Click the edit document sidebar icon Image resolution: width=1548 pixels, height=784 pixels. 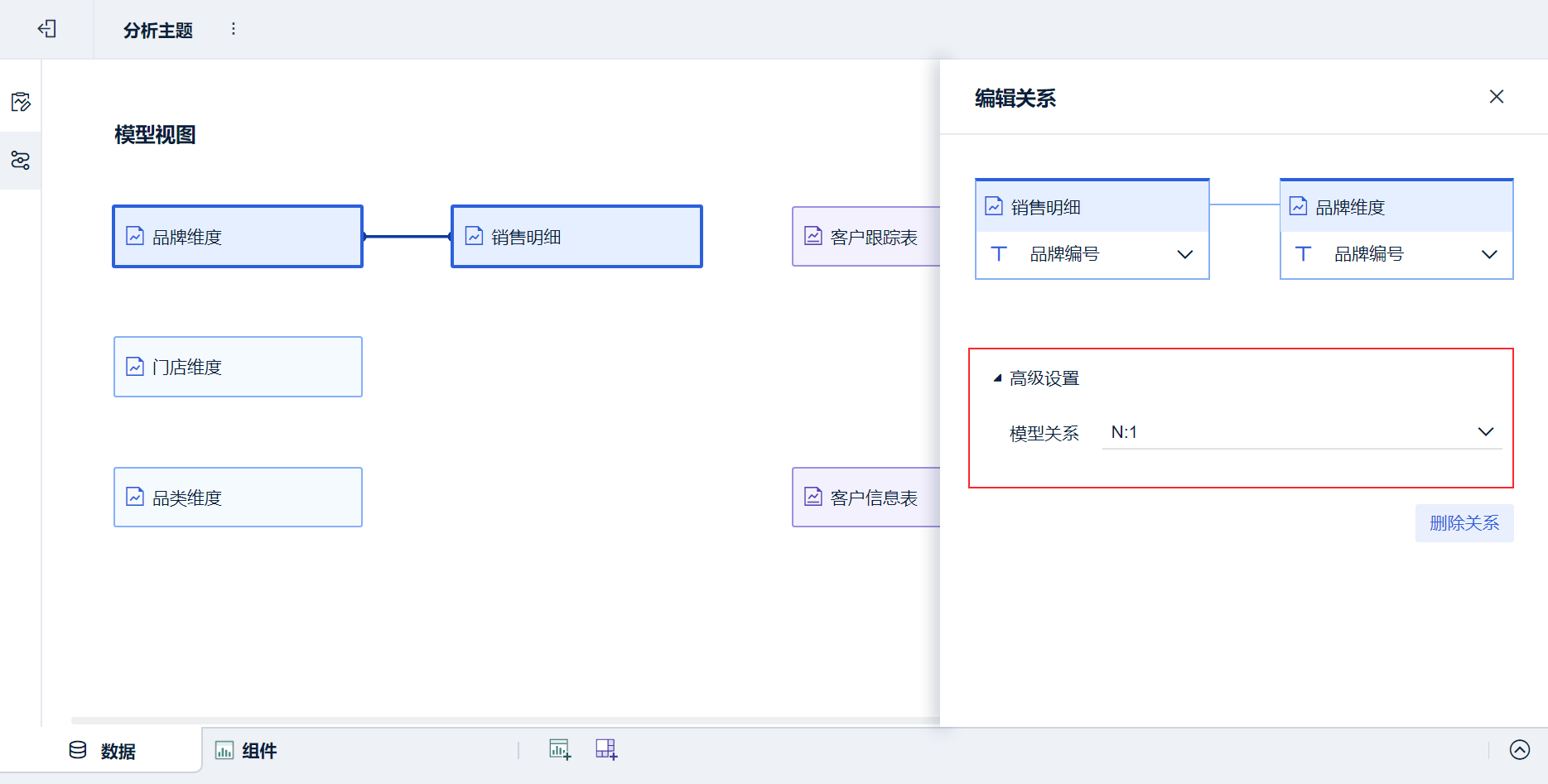(x=21, y=102)
